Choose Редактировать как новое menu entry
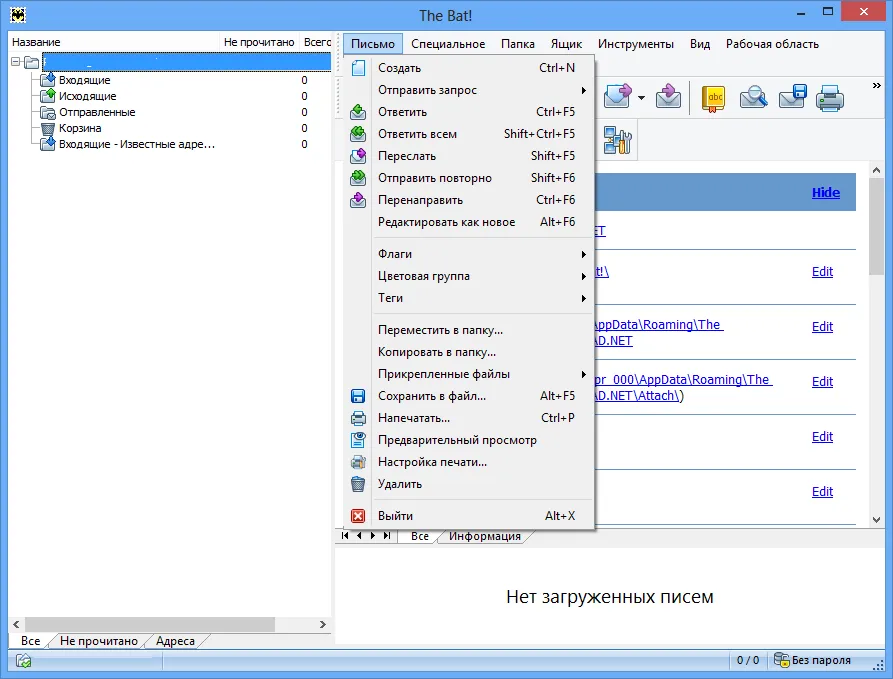Image resolution: width=893 pixels, height=679 pixels. pos(469,222)
